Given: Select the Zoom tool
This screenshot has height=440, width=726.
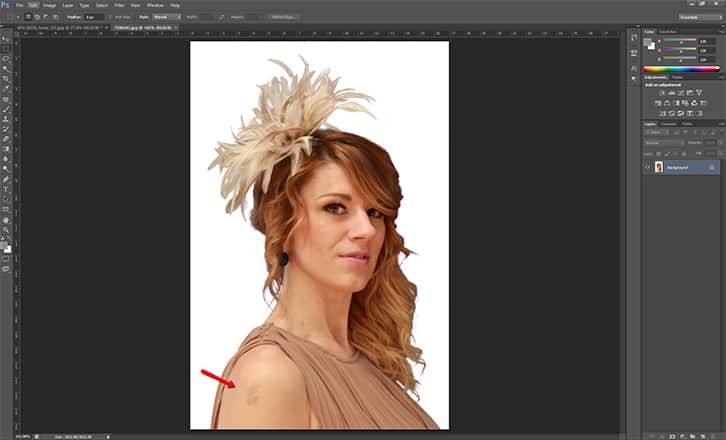Looking at the screenshot, I should click(x=6, y=230).
